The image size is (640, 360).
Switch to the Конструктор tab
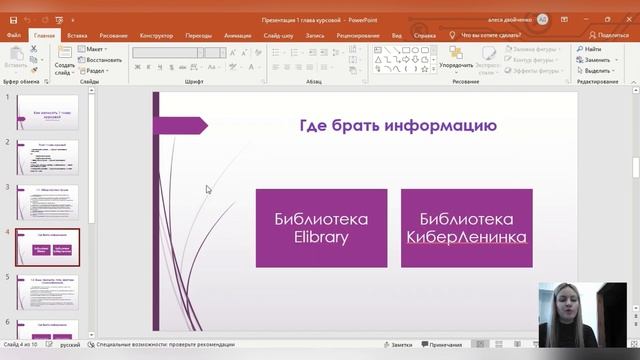156,36
